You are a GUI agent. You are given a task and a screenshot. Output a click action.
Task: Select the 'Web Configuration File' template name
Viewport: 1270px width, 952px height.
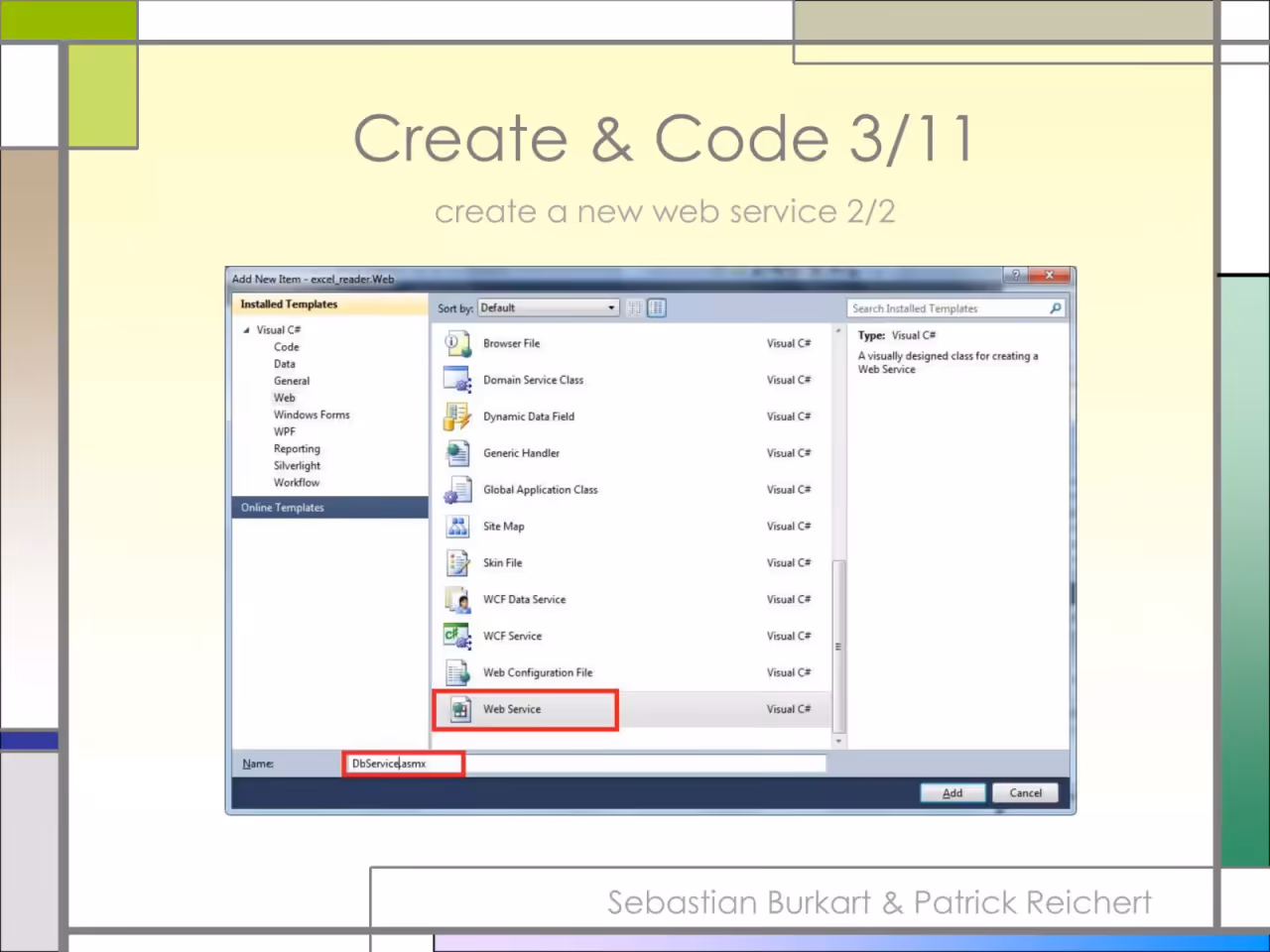click(x=538, y=673)
